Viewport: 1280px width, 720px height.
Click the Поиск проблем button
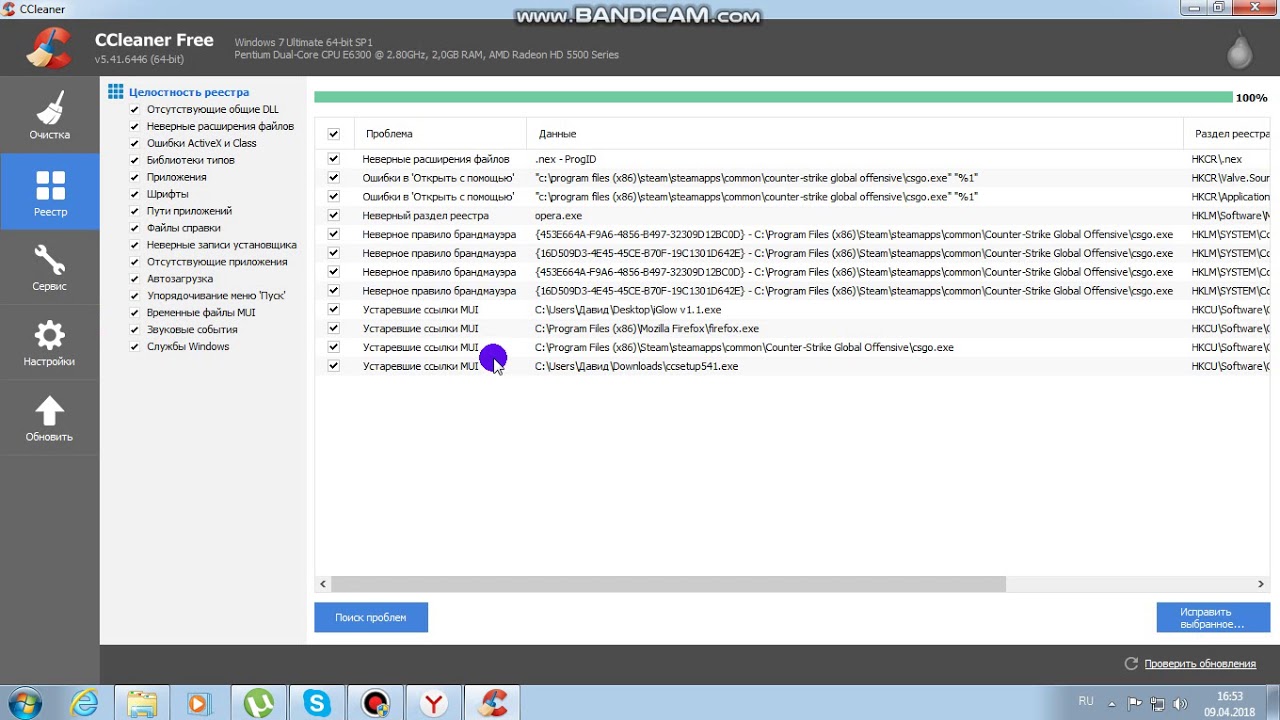[x=371, y=618]
